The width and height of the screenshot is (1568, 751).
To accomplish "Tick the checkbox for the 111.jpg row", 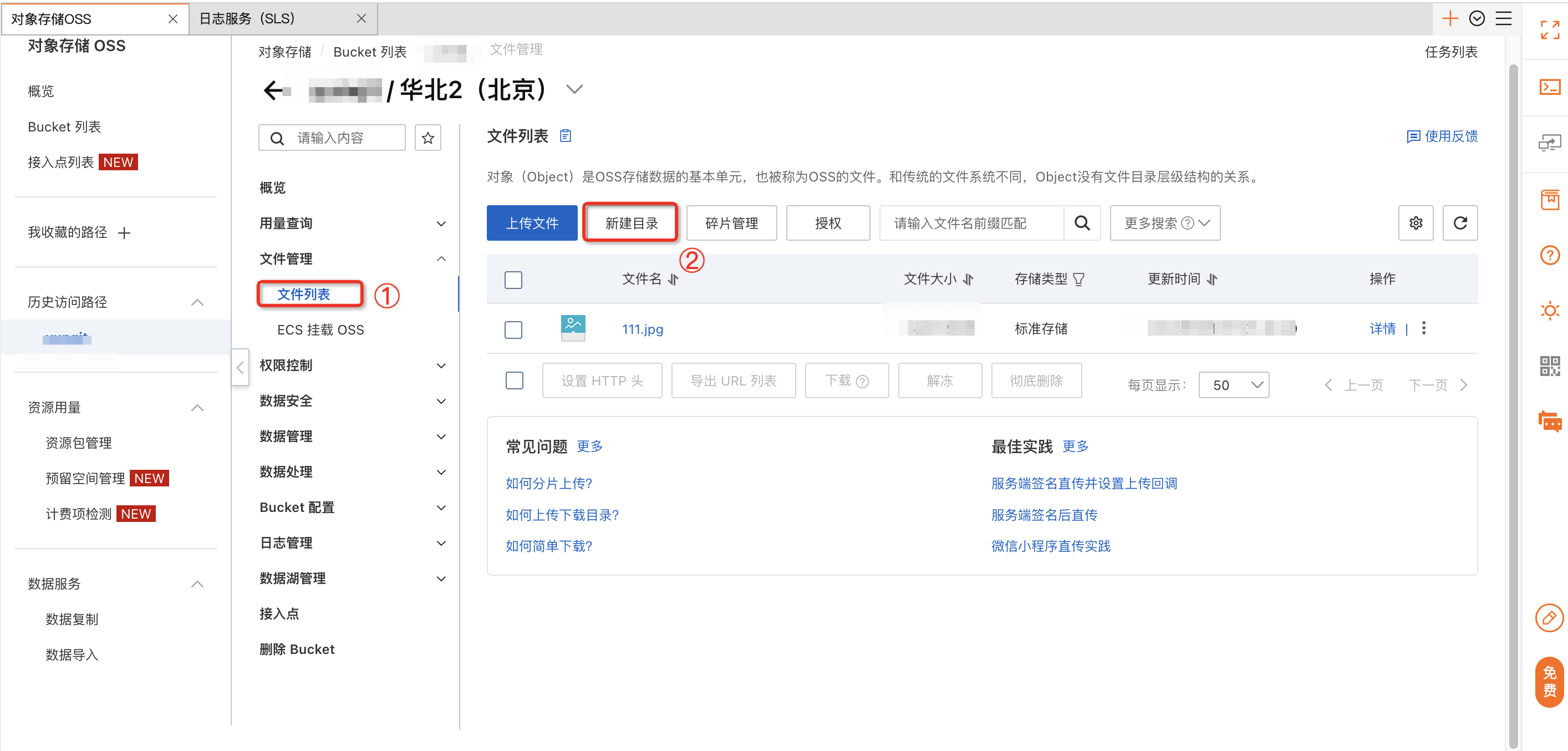I will click(513, 329).
